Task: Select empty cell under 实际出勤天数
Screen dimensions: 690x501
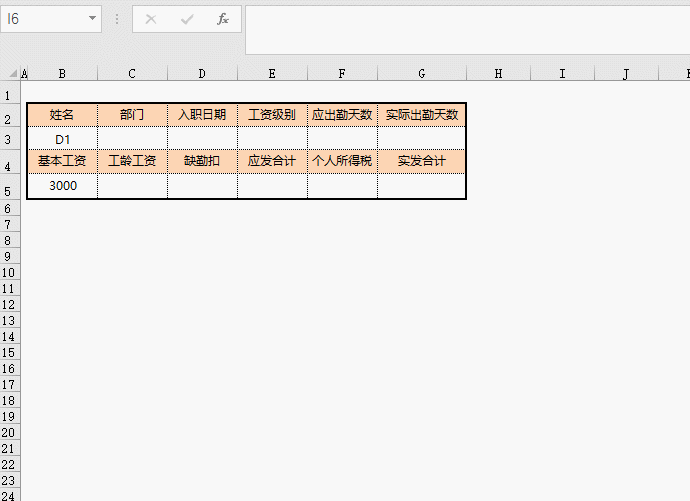Action: click(422, 139)
